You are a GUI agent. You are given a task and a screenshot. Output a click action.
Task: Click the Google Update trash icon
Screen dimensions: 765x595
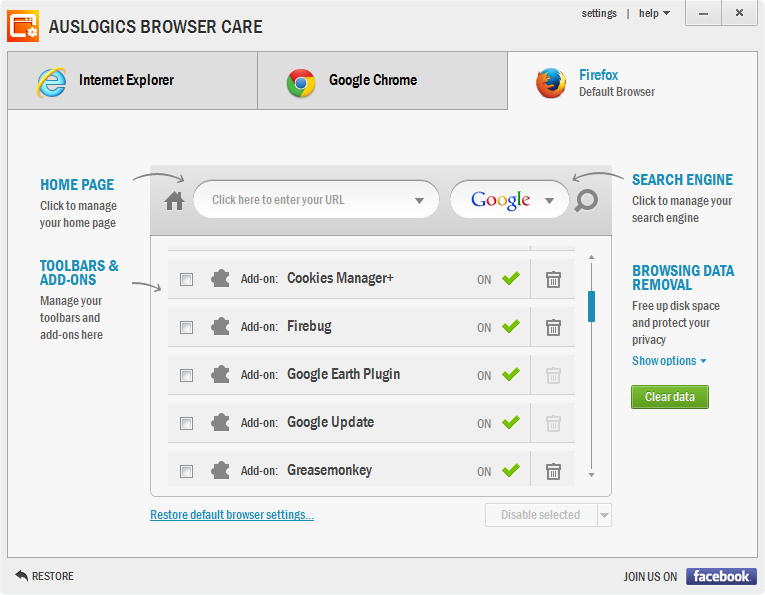coord(553,423)
